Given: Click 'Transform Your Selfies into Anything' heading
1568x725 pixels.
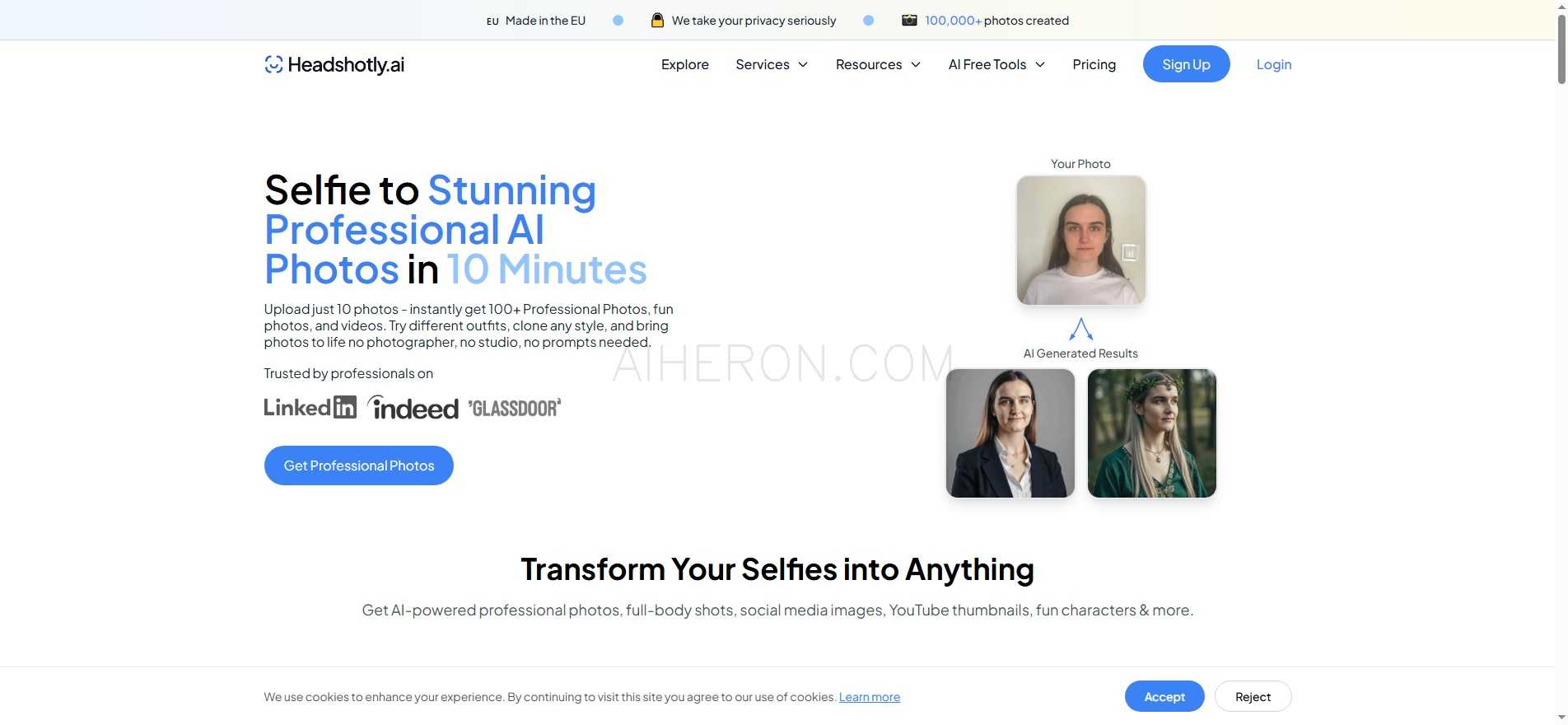Looking at the screenshot, I should click(777, 569).
